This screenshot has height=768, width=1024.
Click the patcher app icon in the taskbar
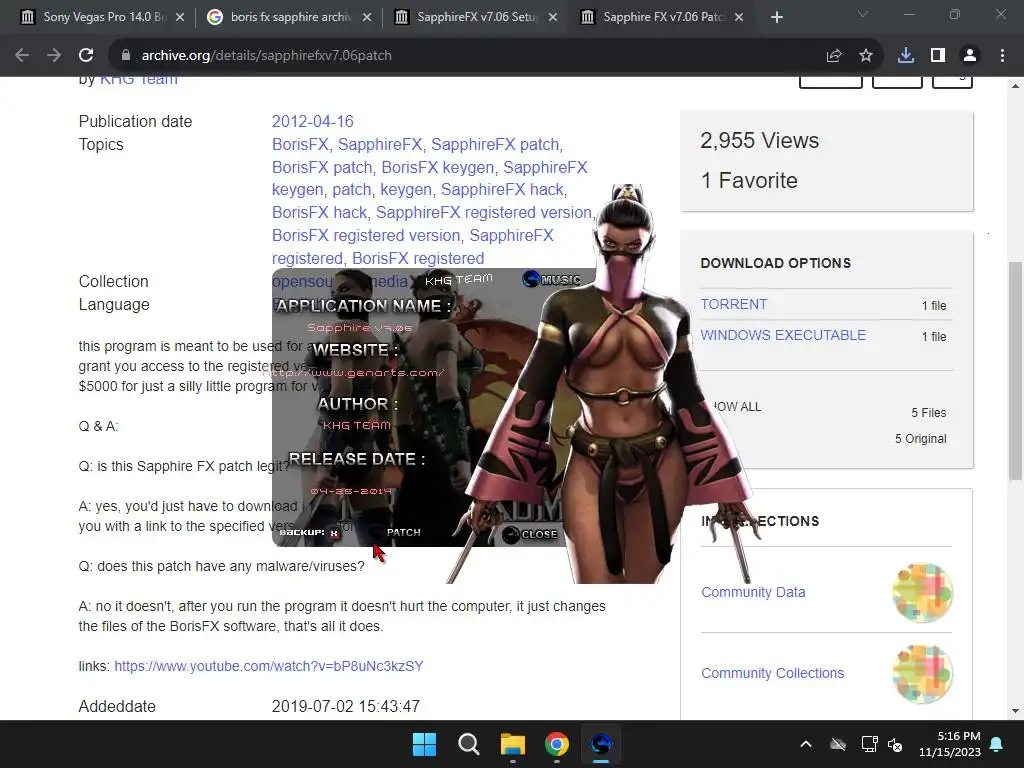(x=601, y=744)
